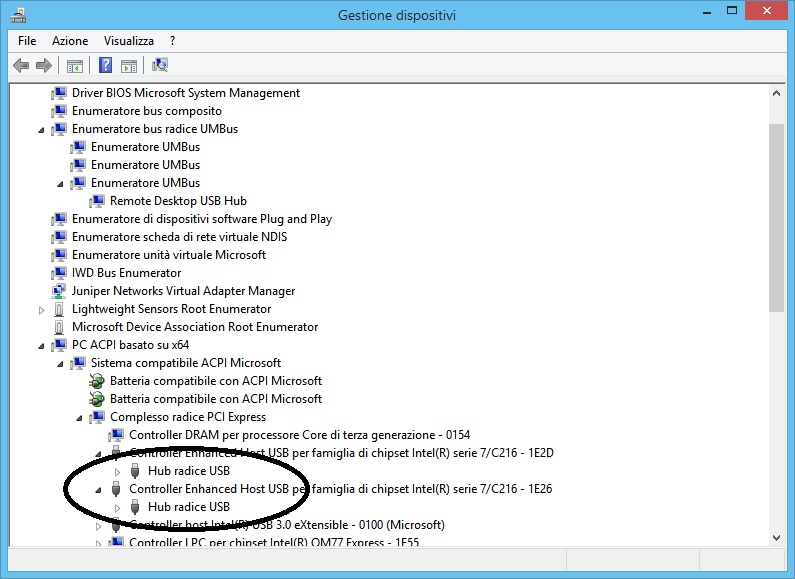Click the vertical scrollbar down arrow
The width and height of the screenshot is (795, 579).
click(777, 537)
